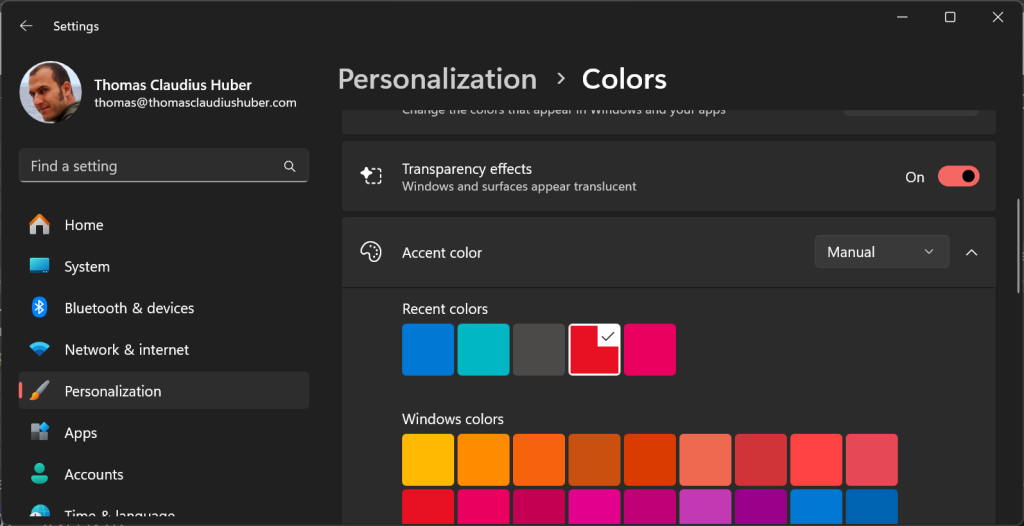
Task: Click the email thomas@thomasclaudiushuber.com
Action: pyautogui.click(x=195, y=103)
